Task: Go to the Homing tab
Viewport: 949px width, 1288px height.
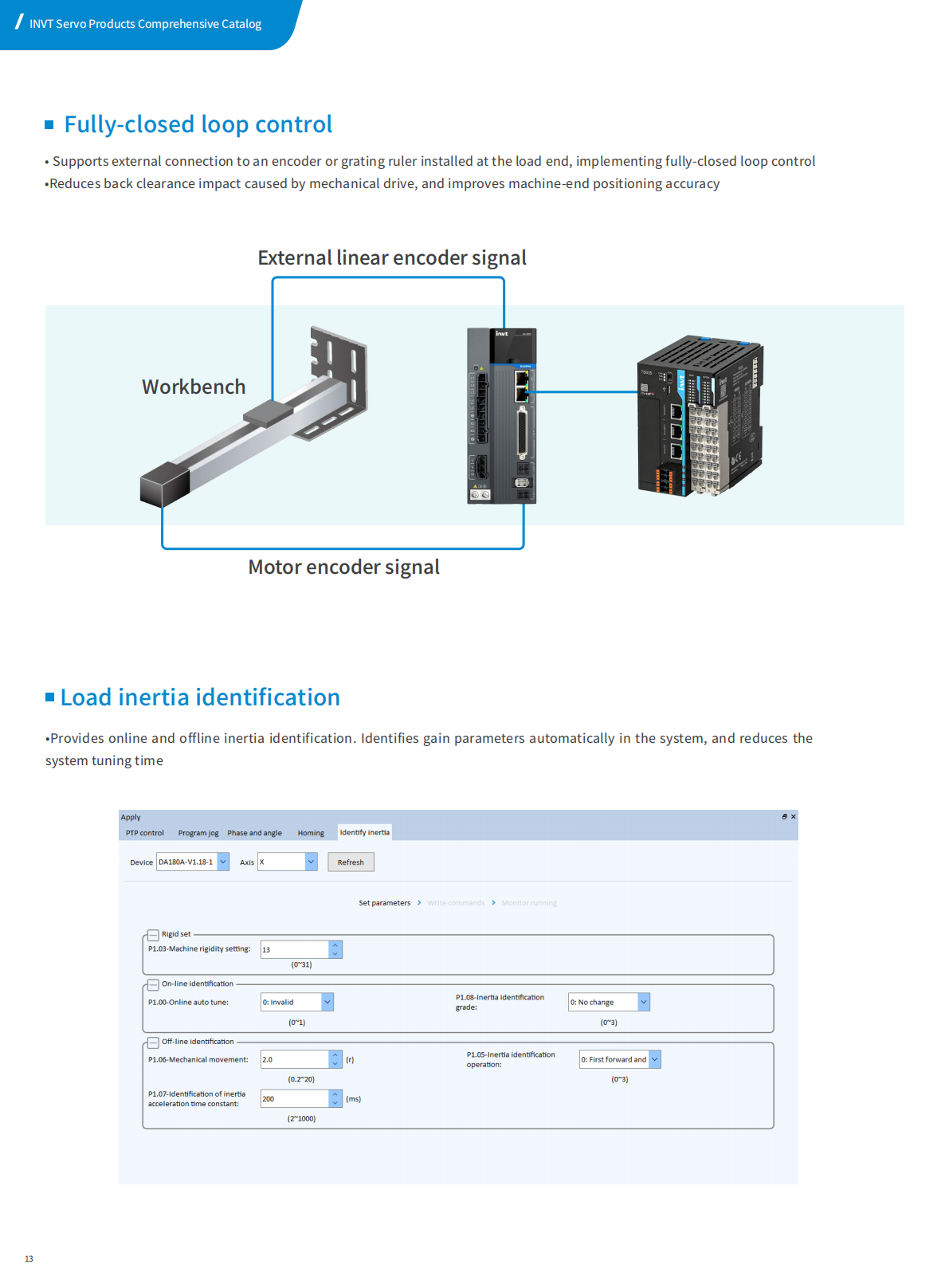Action: [x=311, y=833]
